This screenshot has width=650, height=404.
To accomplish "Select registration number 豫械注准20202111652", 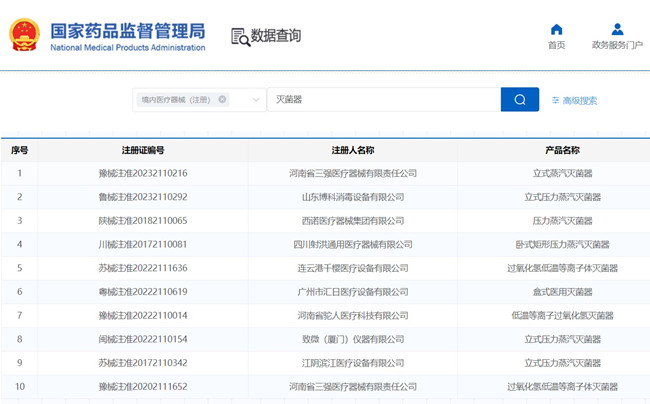I will pyautogui.click(x=143, y=387).
